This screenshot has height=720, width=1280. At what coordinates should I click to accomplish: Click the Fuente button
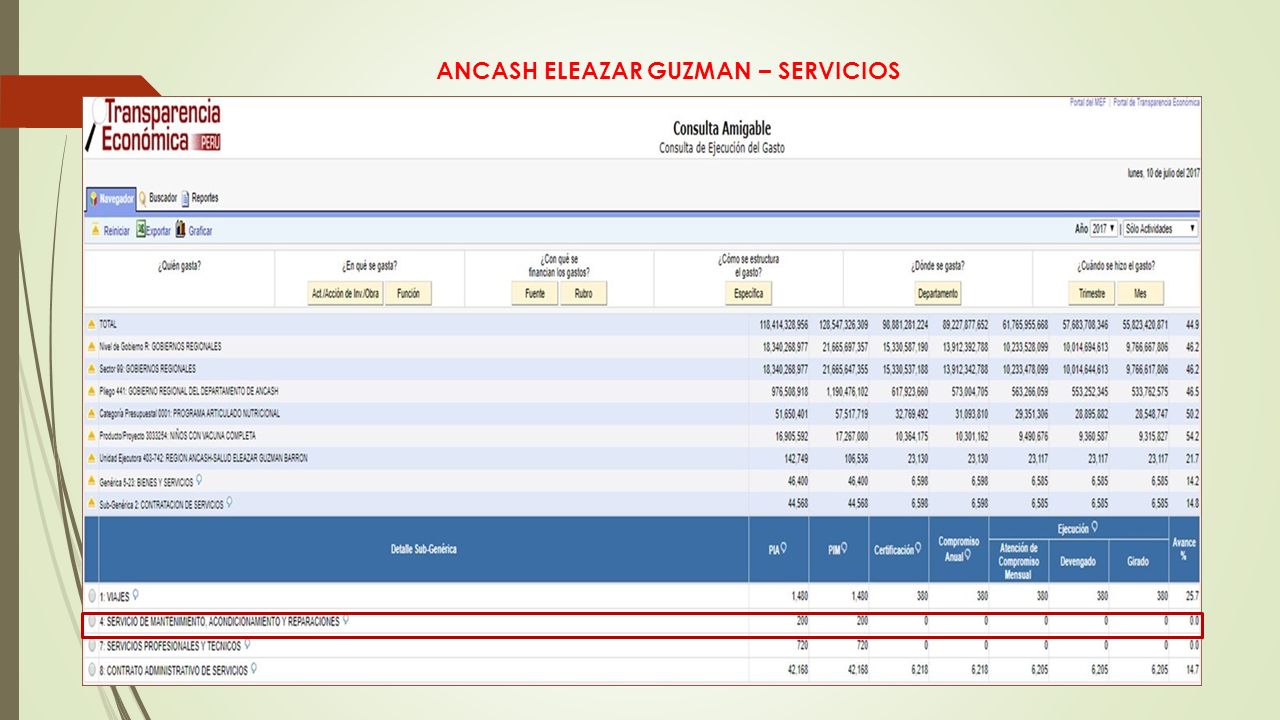point(535,294)
